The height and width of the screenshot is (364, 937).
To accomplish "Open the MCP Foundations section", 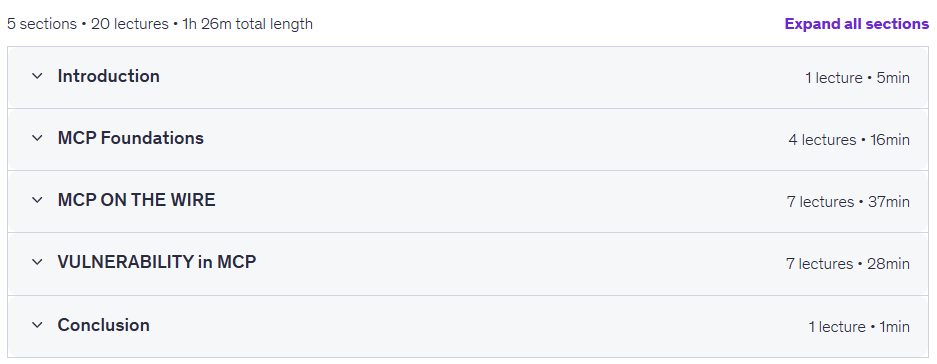I will [x=131, y=139].
